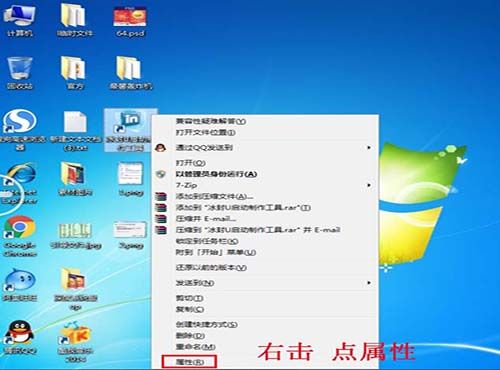
Task: Select the 1.png file icon
Action: 131,179
